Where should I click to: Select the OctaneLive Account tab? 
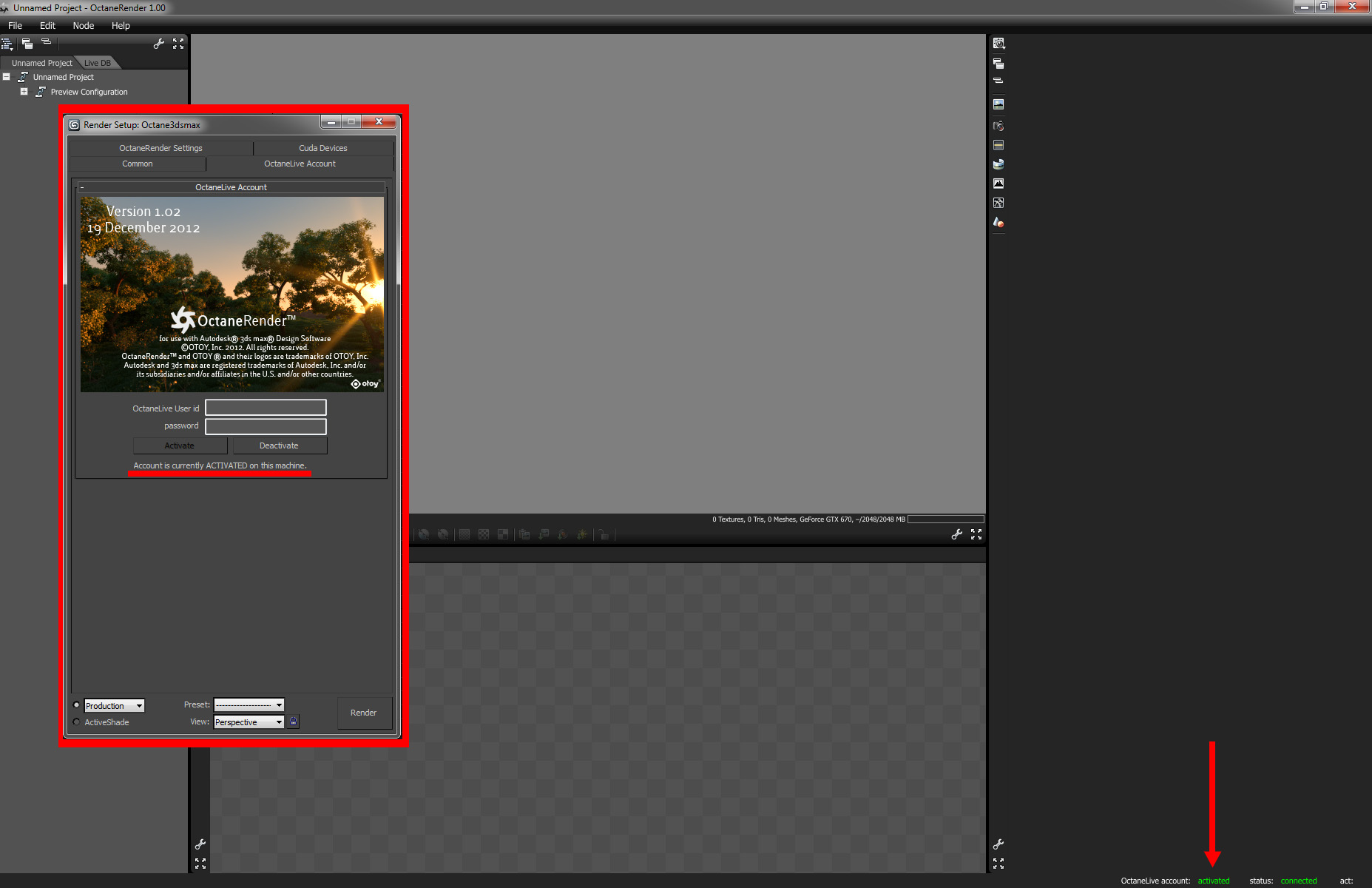tap(300, 164)
